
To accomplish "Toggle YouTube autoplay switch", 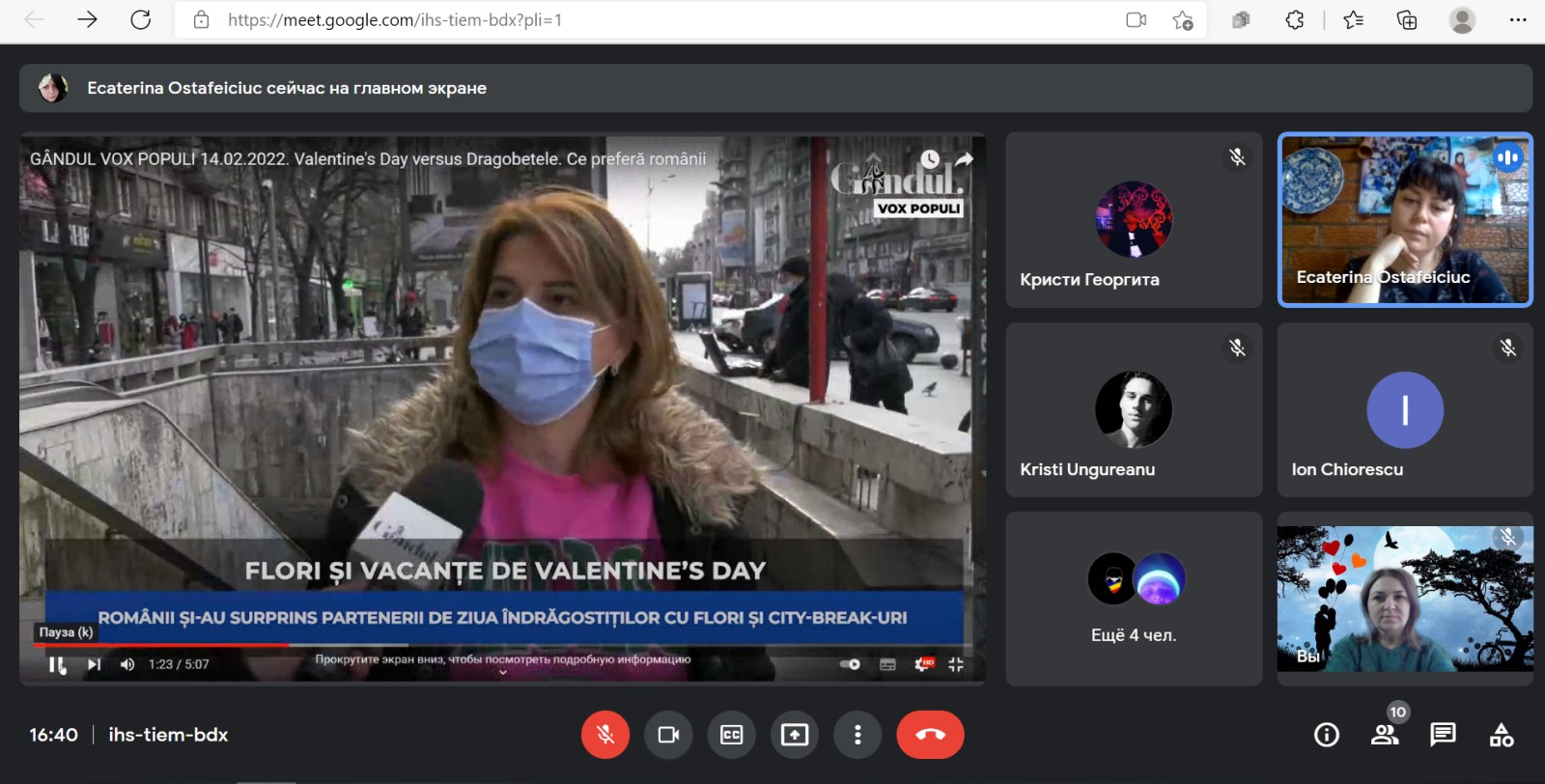I will pyautogui.click(x=851, y=664).
